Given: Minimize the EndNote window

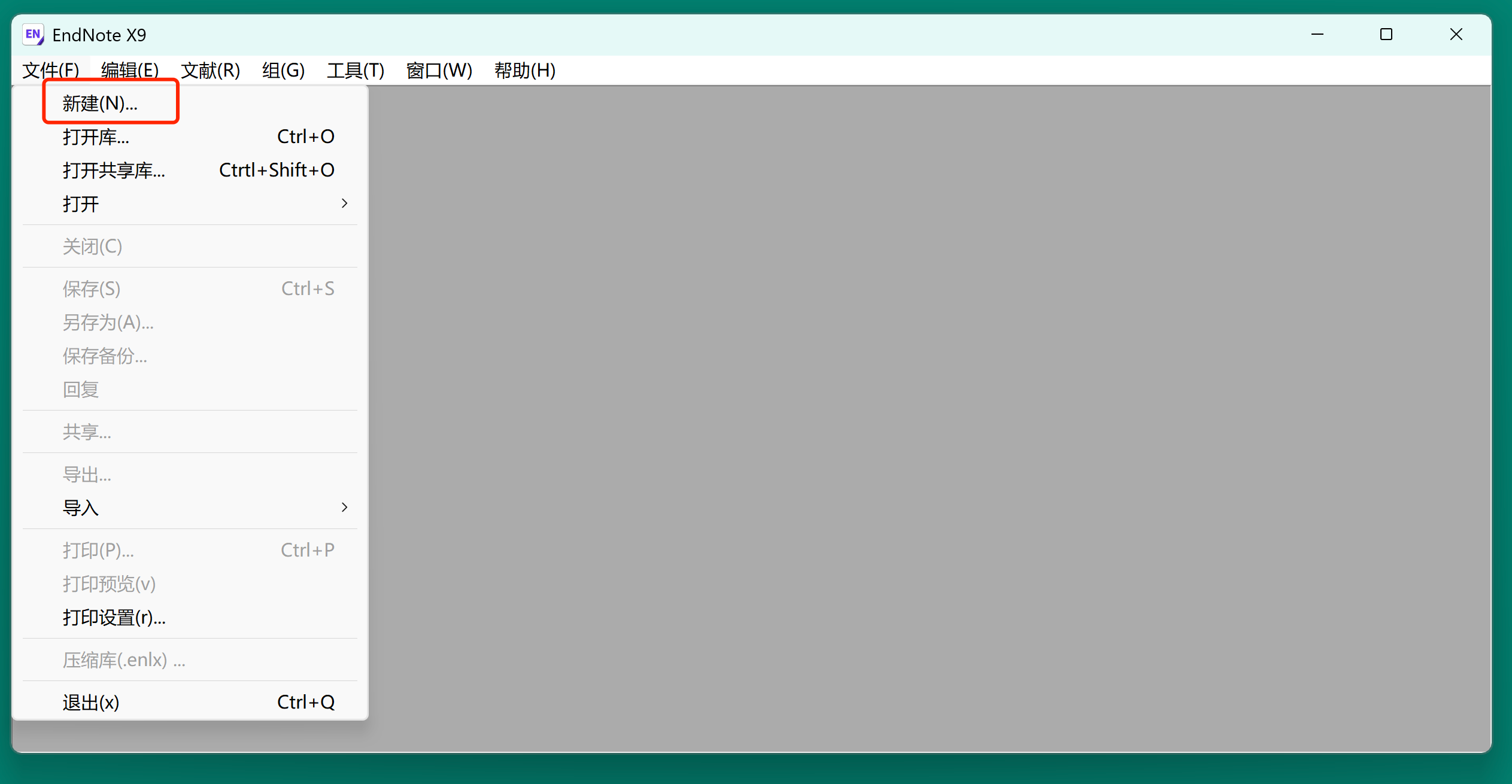Looking at the screenshot, I should pyautogui.click(x=1318, y=34).
